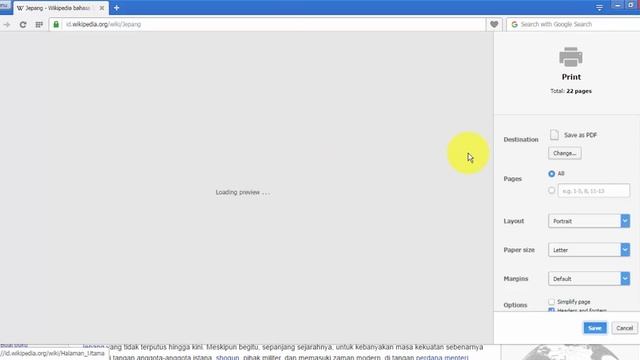Viewport: 640px width, 360px height.
Task: Open the Paper size Letter dropdown
Action: coord(589,250)
